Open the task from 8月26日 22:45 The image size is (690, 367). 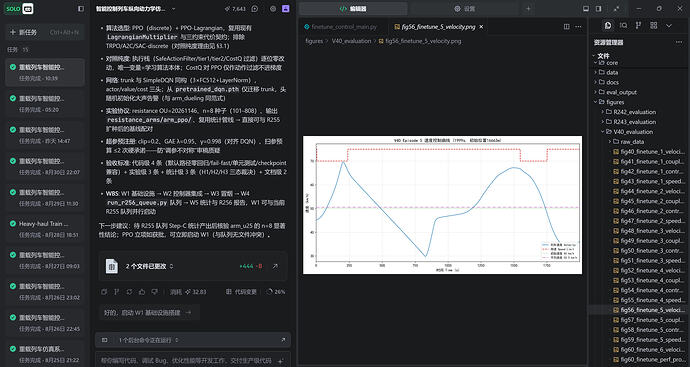pos(45,323)
